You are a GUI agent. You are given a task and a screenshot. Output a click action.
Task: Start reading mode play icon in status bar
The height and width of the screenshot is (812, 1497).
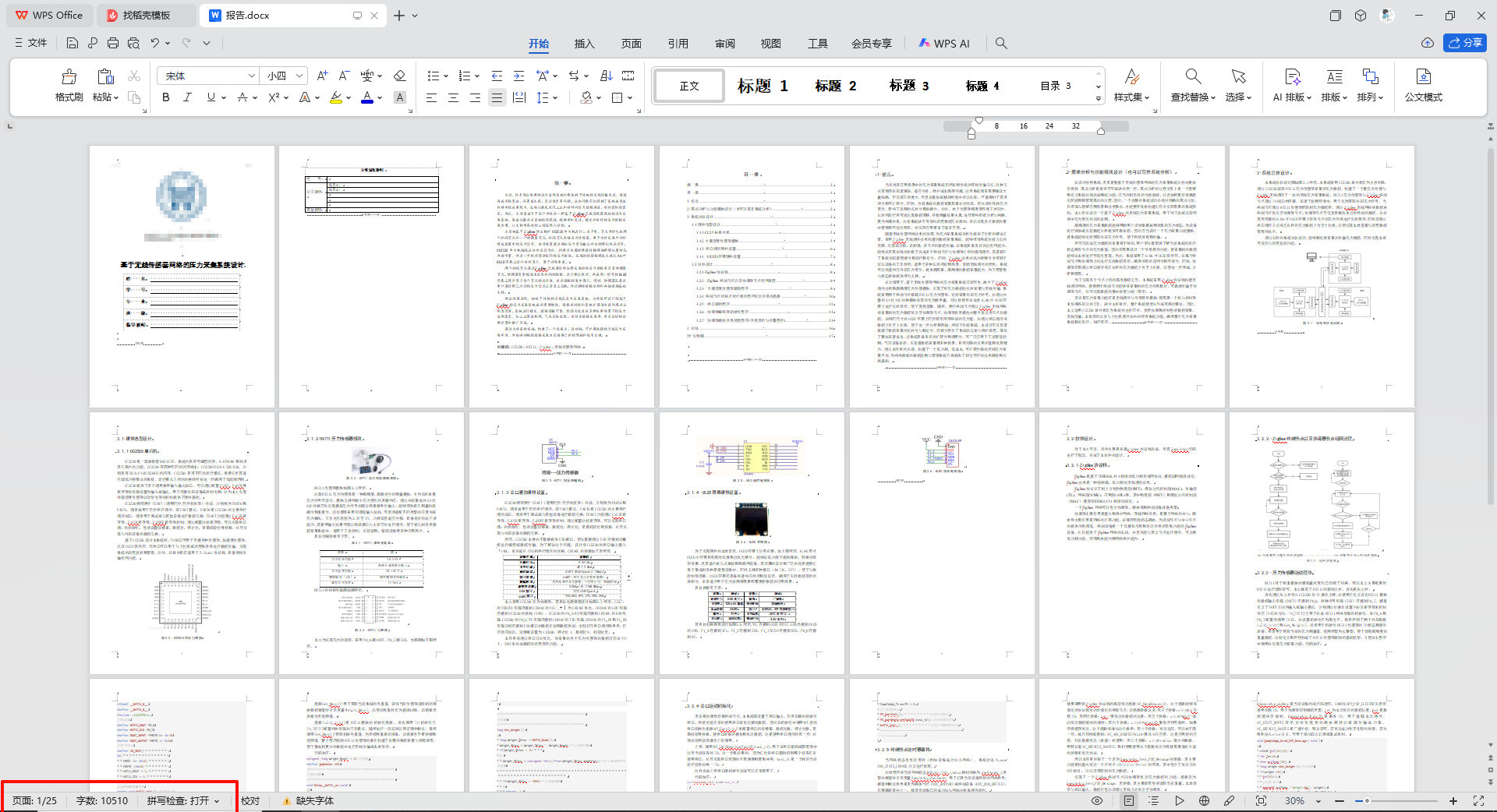[x=1179, y=800]
